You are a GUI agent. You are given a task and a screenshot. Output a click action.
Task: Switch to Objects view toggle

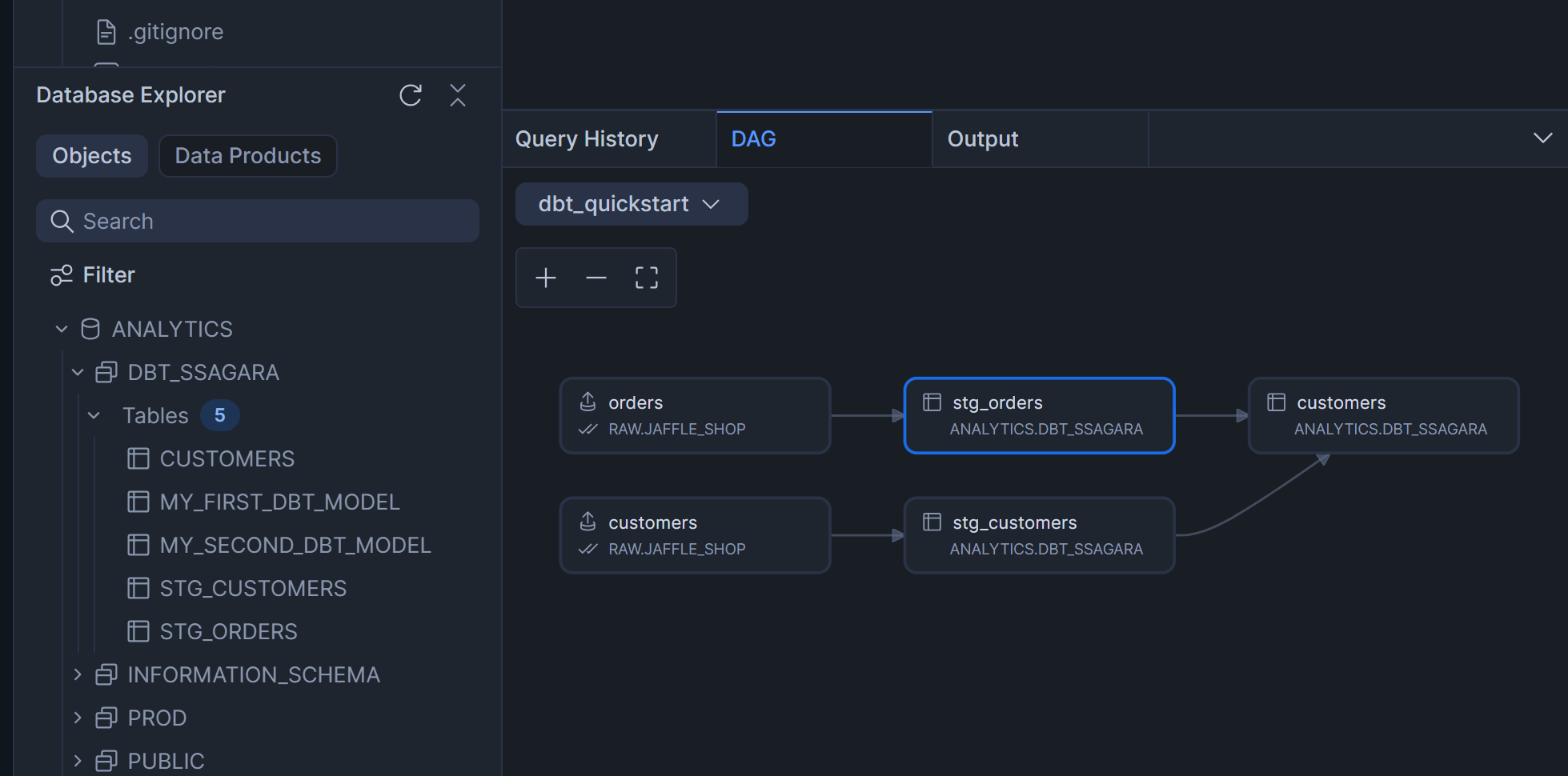pos(92,156)
